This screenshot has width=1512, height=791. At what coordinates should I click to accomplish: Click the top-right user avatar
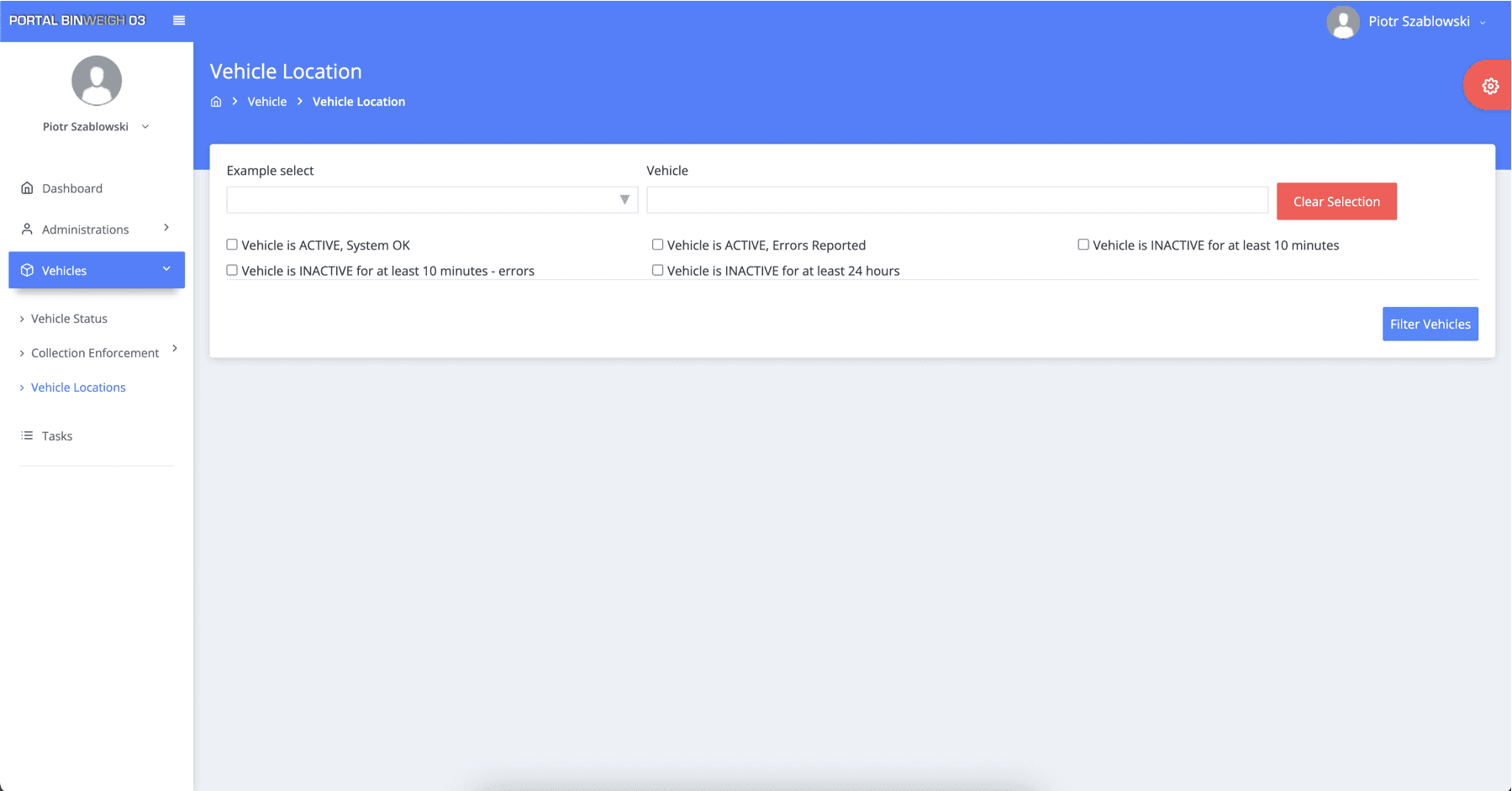(1343, 22)
